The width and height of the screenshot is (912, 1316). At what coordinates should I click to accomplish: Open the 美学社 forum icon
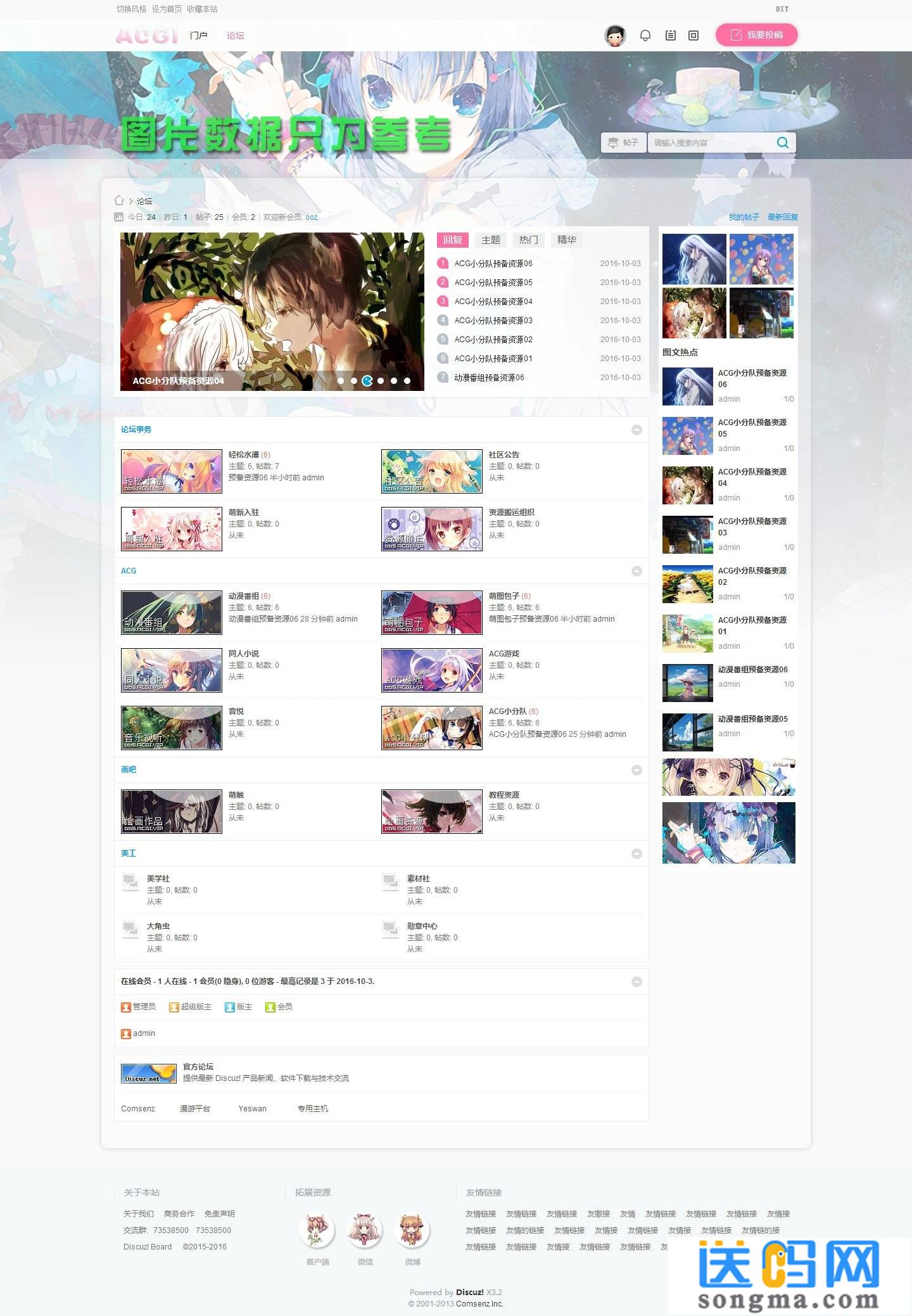130,881
